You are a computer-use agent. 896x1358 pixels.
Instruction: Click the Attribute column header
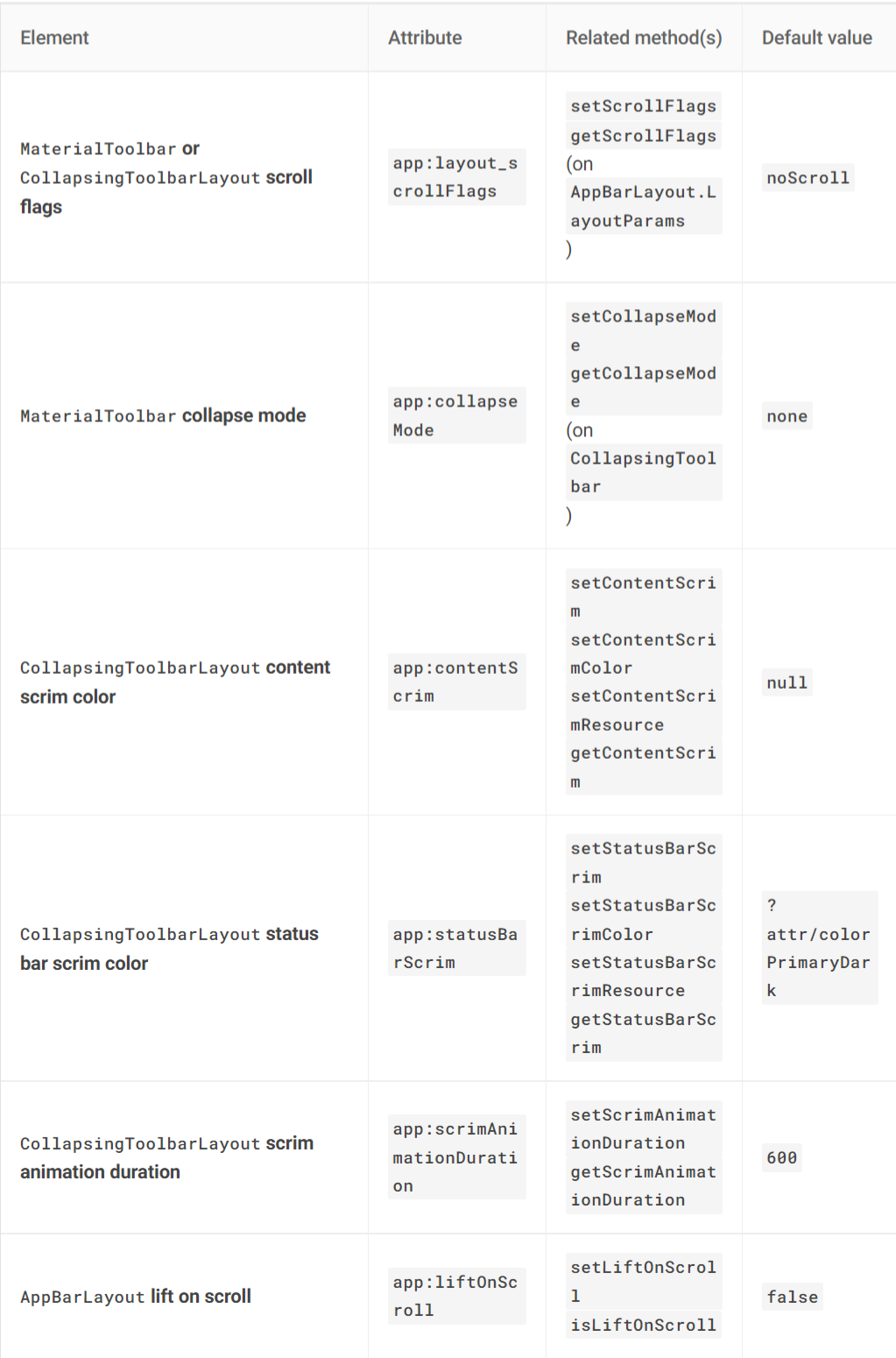[425, 38]
